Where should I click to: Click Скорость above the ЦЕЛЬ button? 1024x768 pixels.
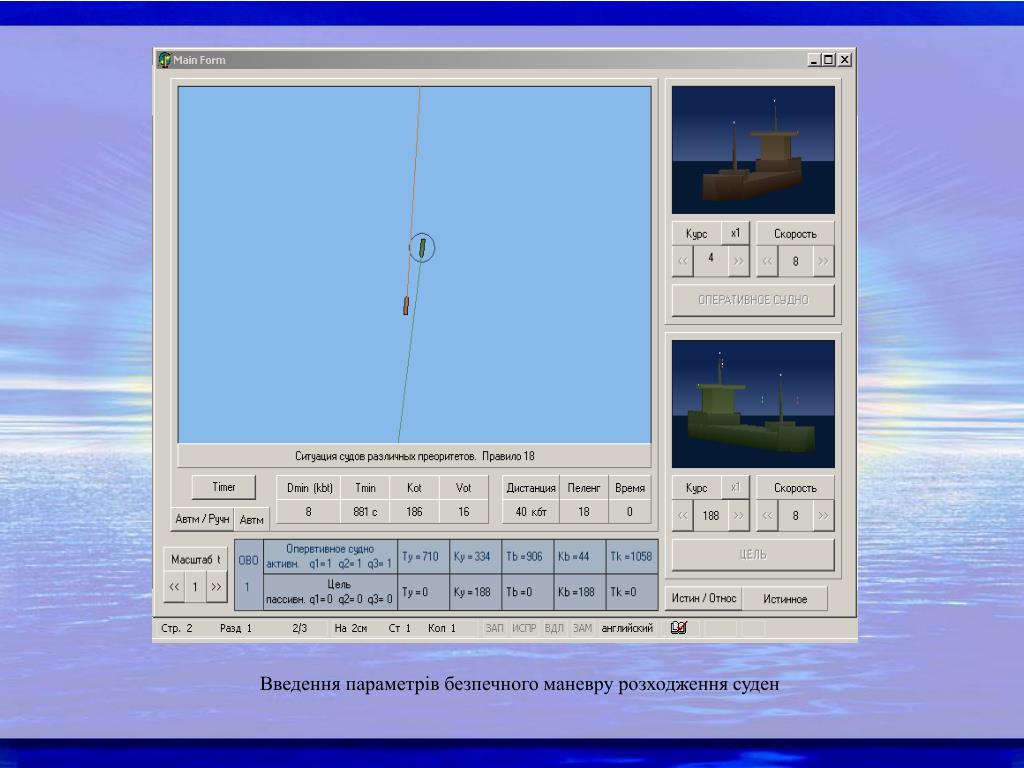coord(795,488)
